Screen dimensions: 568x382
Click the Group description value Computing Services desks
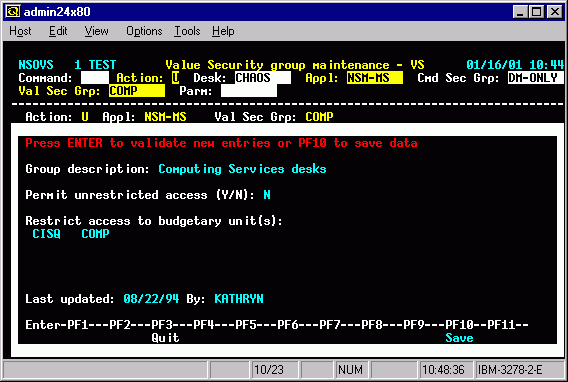coord(242,169)
